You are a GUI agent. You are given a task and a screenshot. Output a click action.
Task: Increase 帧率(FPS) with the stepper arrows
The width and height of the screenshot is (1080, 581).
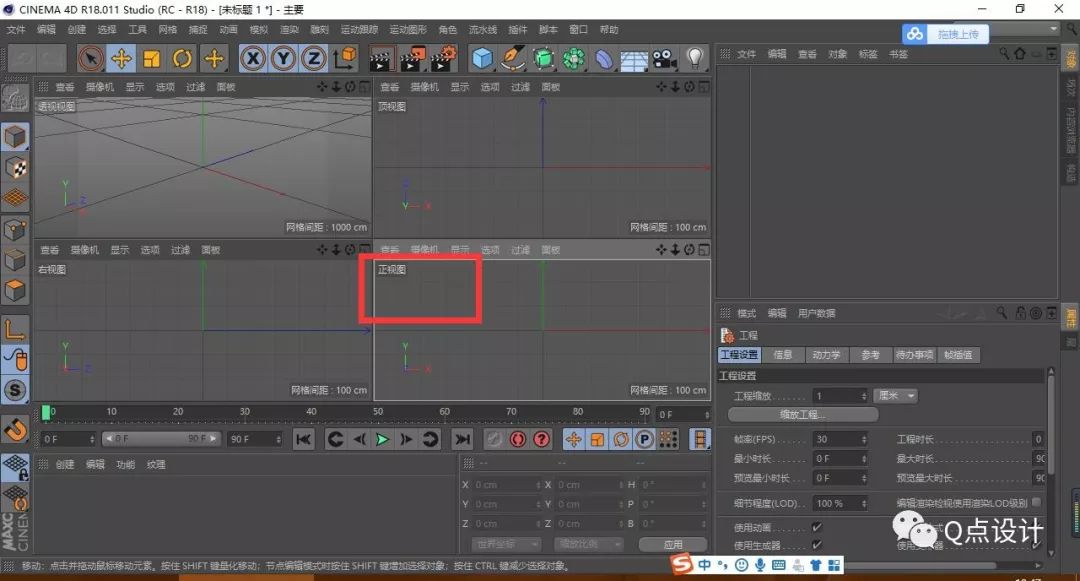[x=866, y=438]
